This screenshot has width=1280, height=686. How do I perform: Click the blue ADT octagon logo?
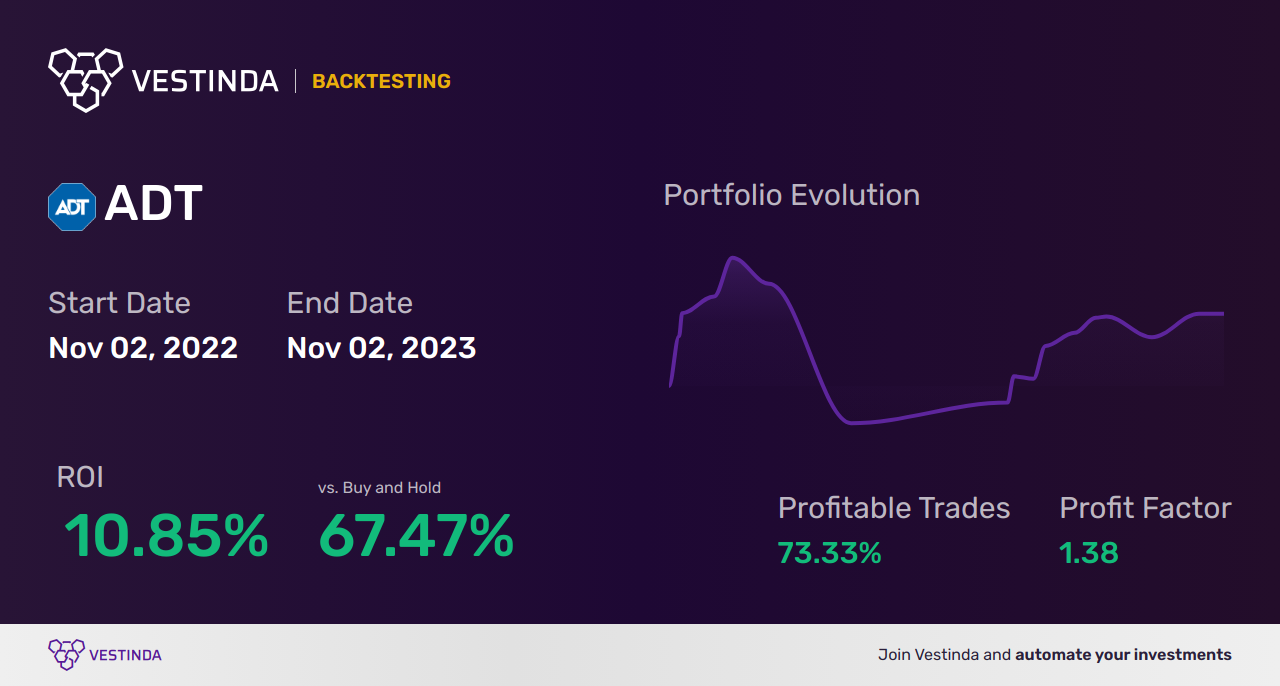point(72,206)
